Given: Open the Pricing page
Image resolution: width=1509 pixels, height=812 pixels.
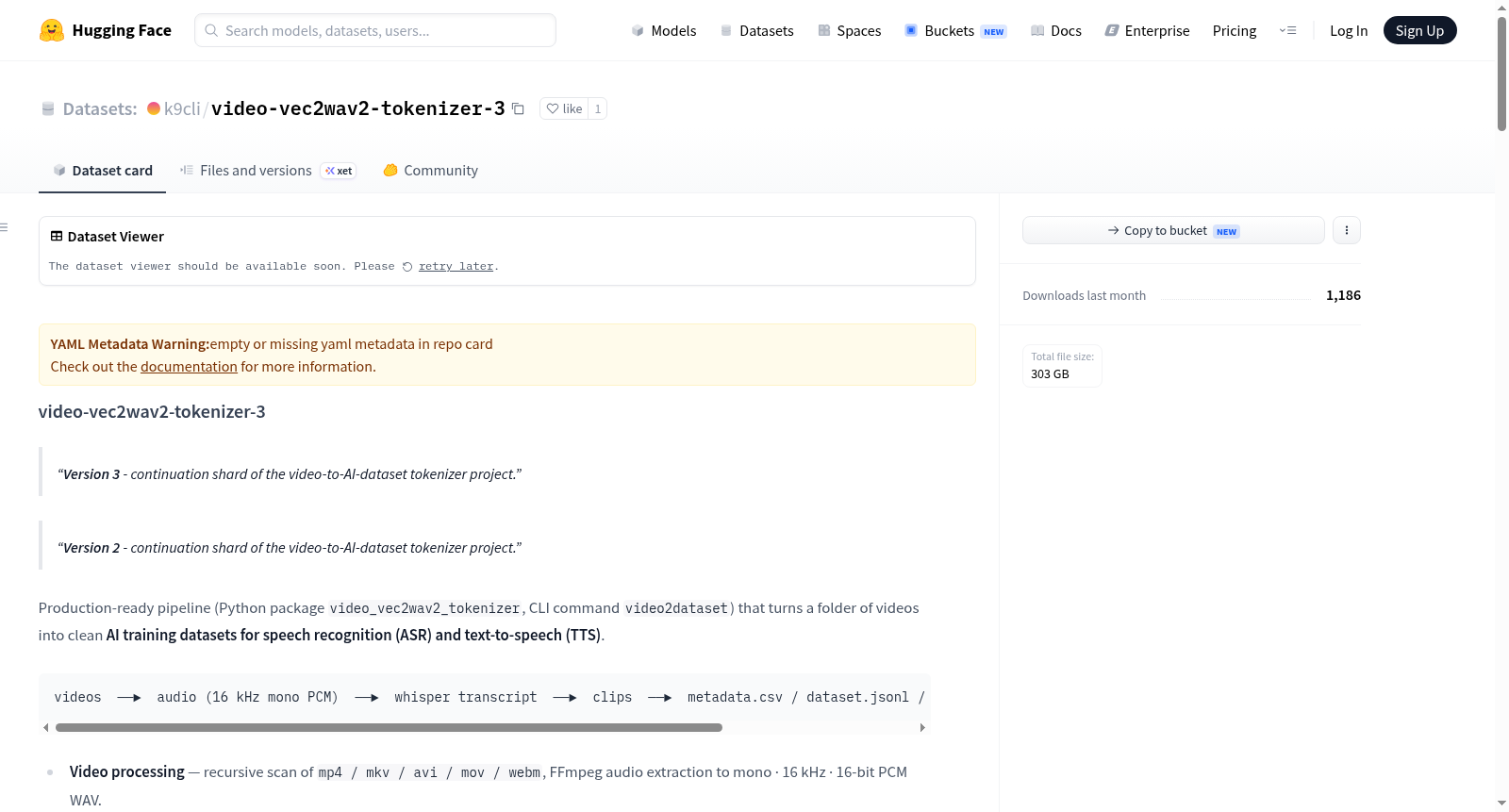Looking at the screenshot, I should point(1235,30).
